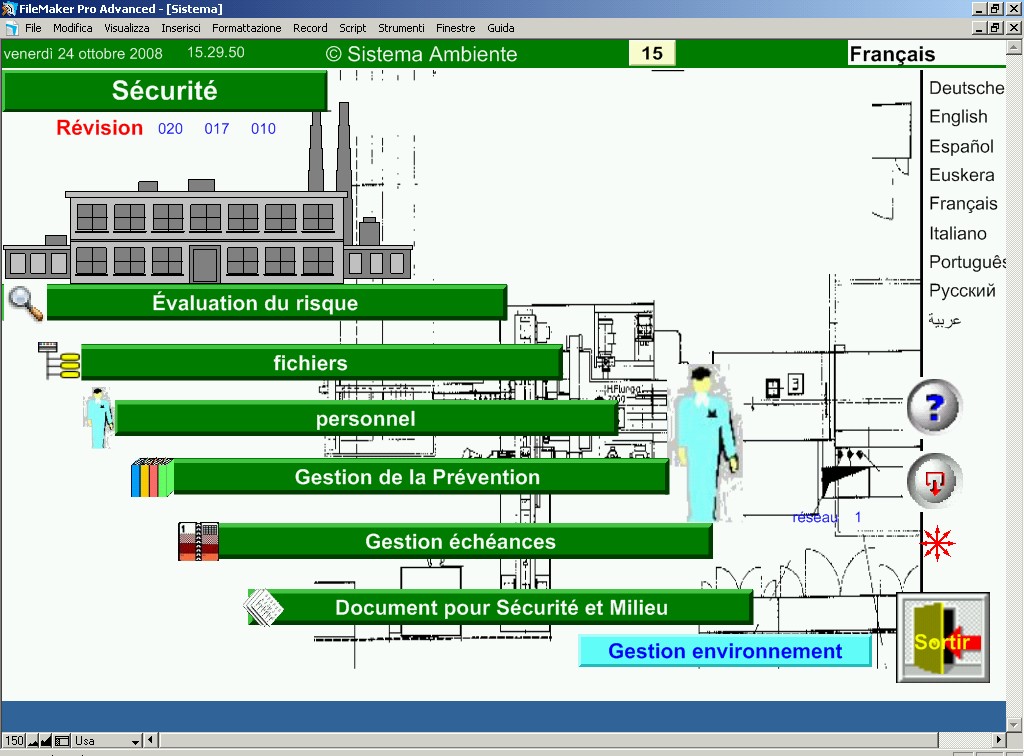1024x756 pixels.
Task: Open Gestion échéances
Action: pyautogui.click(x=465, y=541)
